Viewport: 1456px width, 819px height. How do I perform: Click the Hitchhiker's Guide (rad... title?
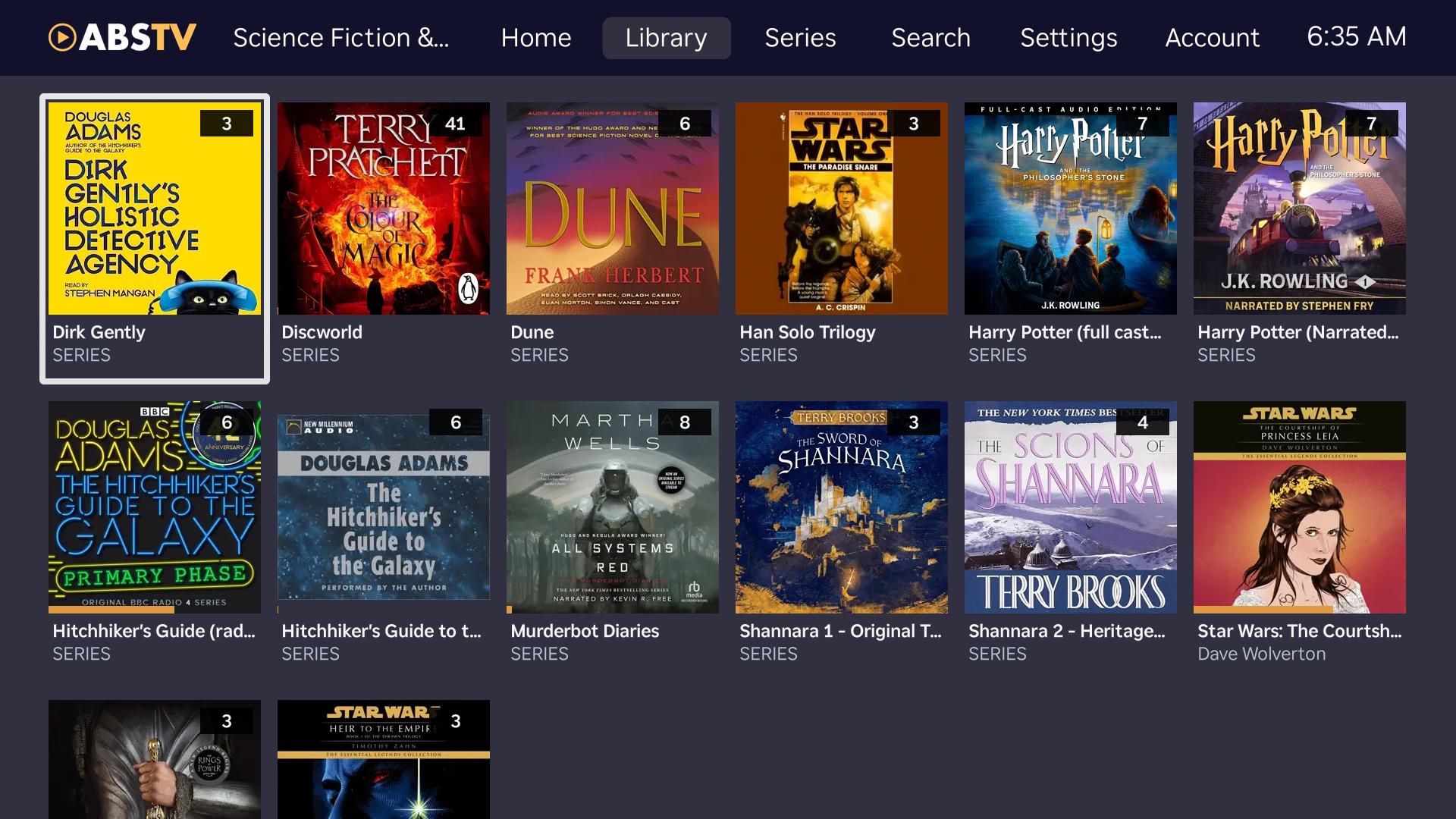154,631
